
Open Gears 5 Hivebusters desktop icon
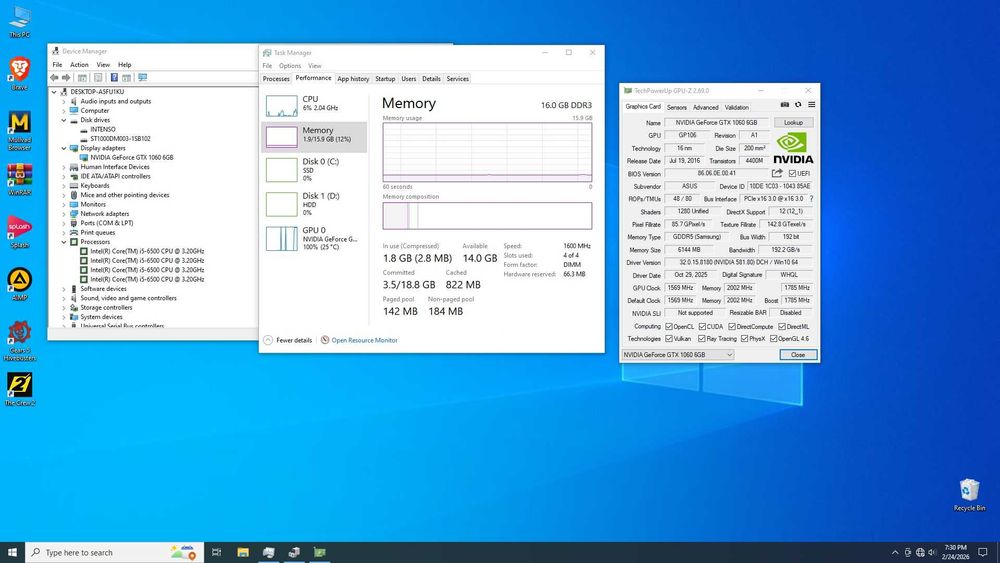(19, 340)
